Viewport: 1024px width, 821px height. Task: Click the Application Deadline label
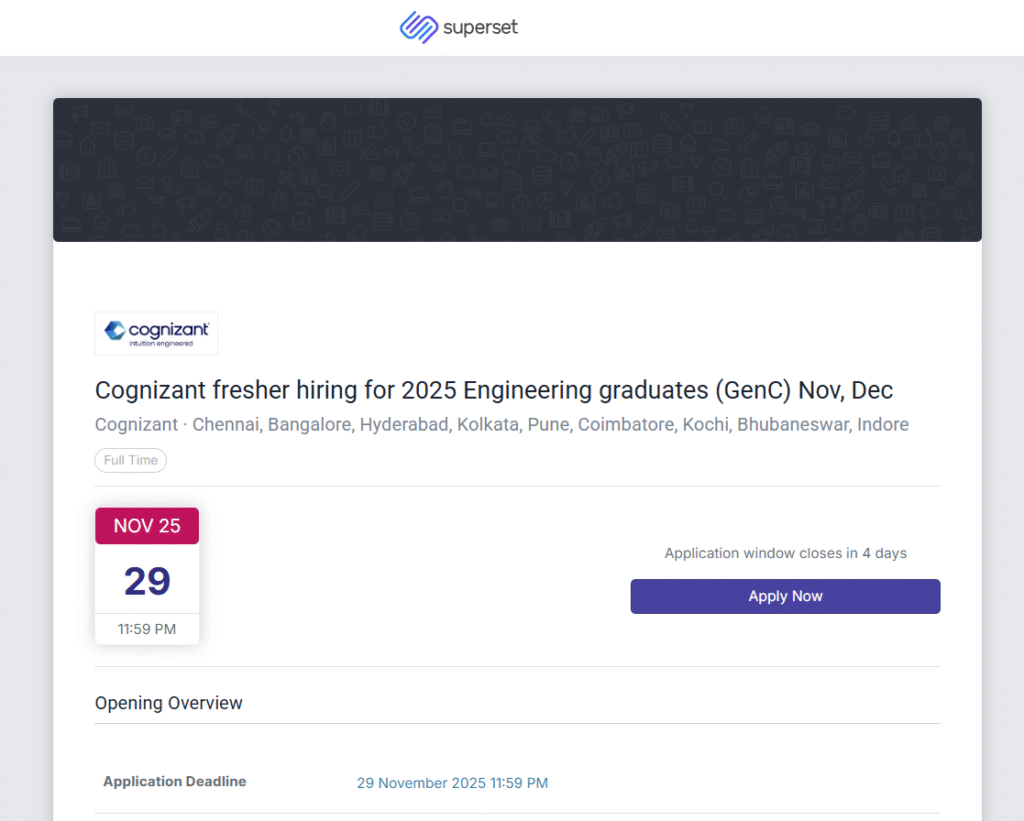pos(175,782)
